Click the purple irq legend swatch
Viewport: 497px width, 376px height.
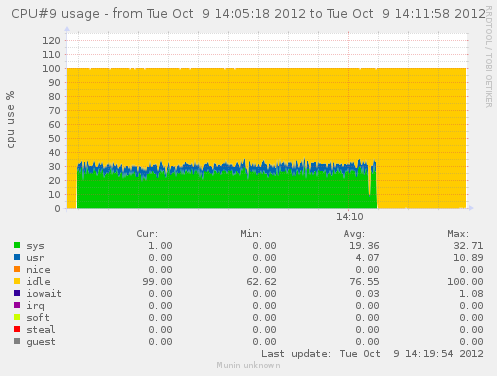(17, 305)
